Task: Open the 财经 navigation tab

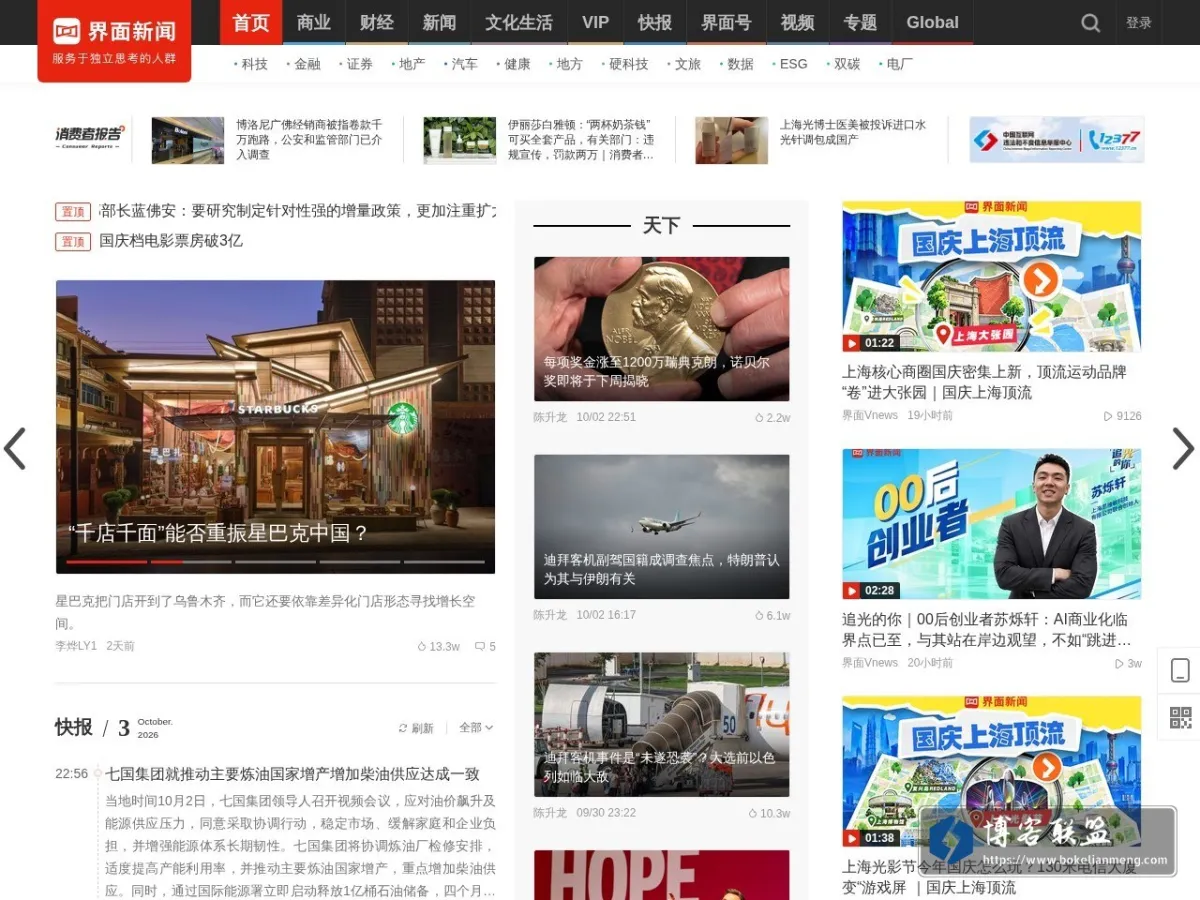Action: click(377, 22)
